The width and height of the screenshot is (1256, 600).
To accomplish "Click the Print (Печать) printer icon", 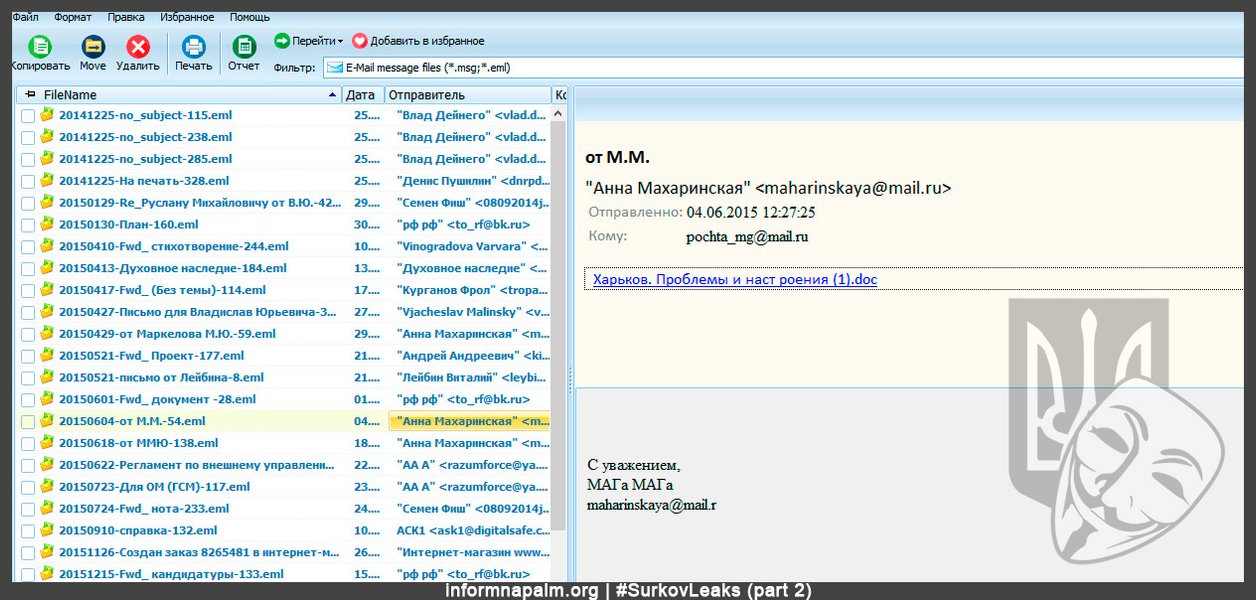I will pos(193,46).
